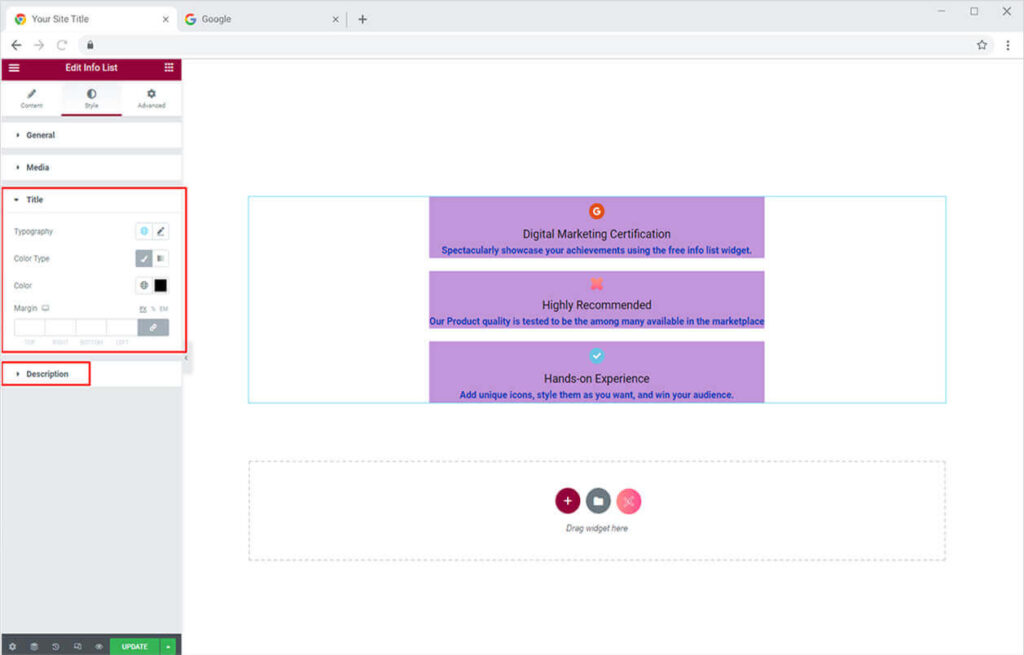
Task: Expand the General section
Action: coord(40,135)
